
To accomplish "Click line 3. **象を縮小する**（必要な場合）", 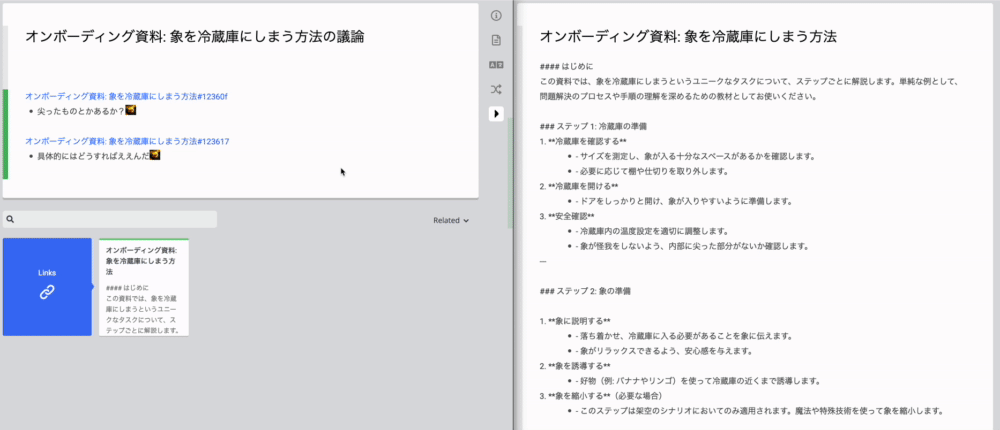I will pyautogui.click(x=603, y=396).
